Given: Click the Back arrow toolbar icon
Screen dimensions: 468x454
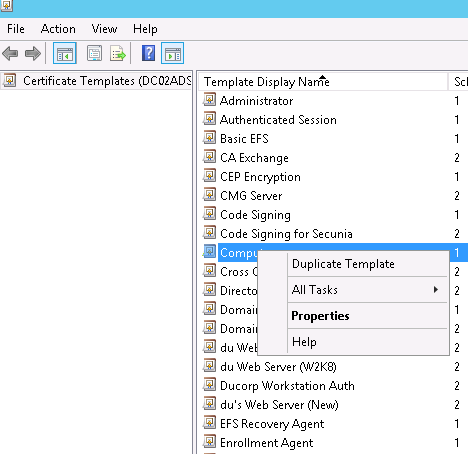Looking at the screenshot, I should pyautogui.click(x=10, y=53).
